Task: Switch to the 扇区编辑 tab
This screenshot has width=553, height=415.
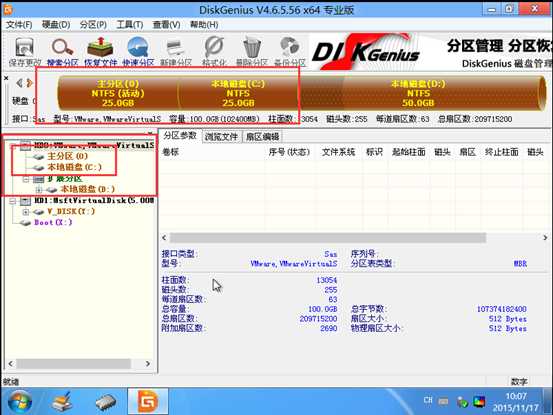Action: (263, 137)
